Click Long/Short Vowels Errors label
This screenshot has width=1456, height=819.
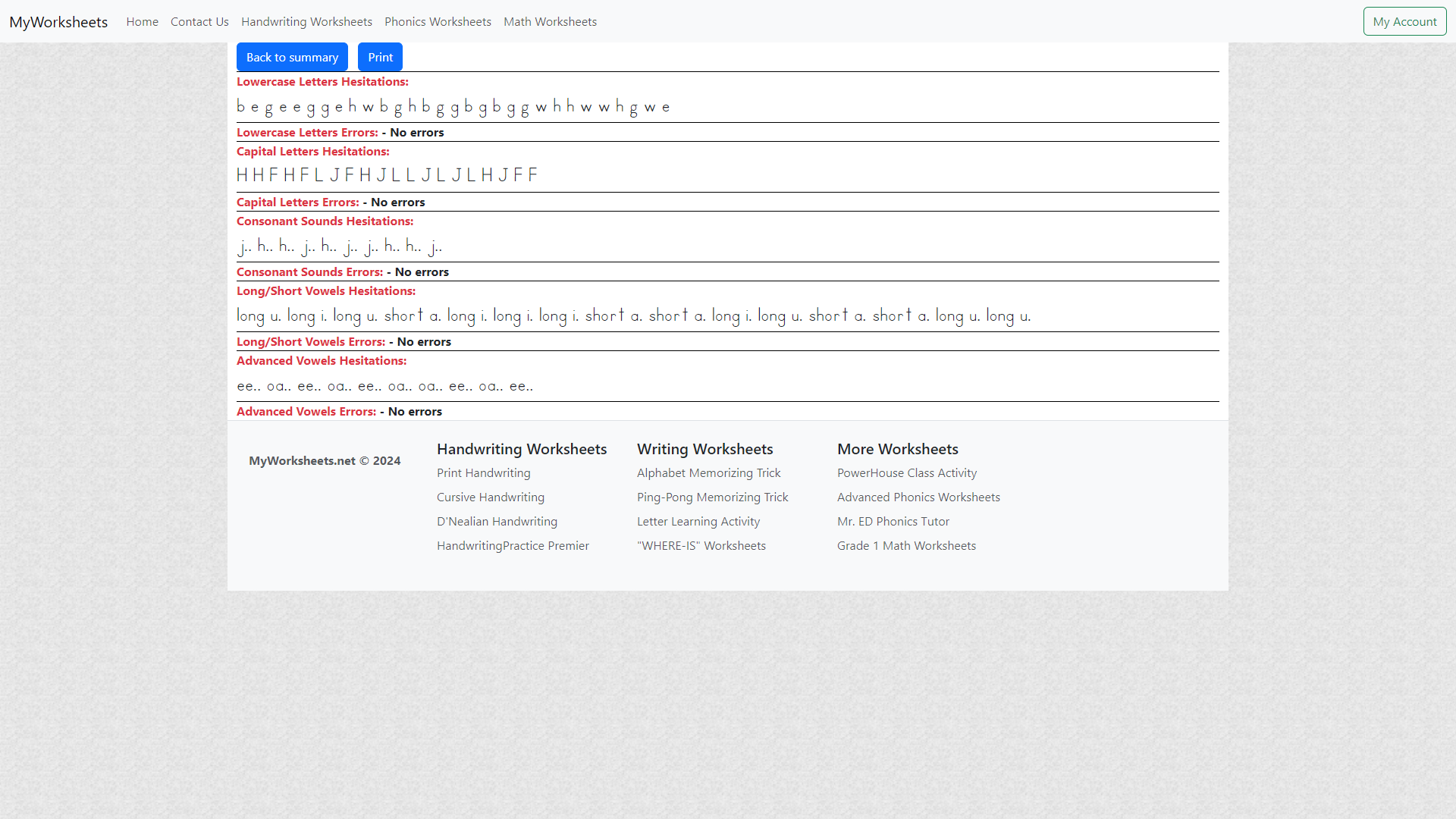tap(311, 342)
